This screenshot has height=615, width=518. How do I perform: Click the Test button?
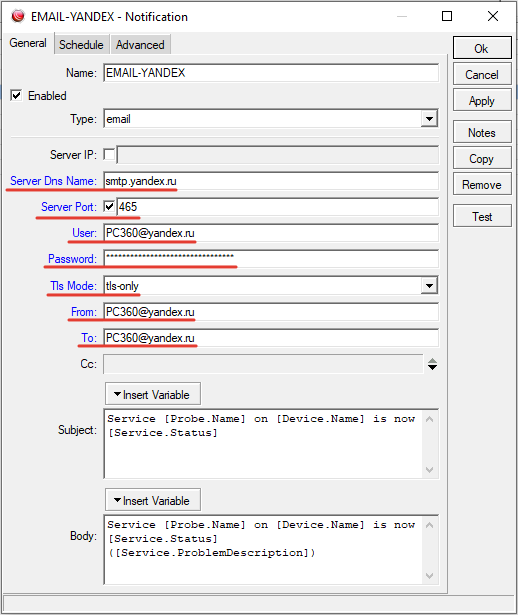482,216
